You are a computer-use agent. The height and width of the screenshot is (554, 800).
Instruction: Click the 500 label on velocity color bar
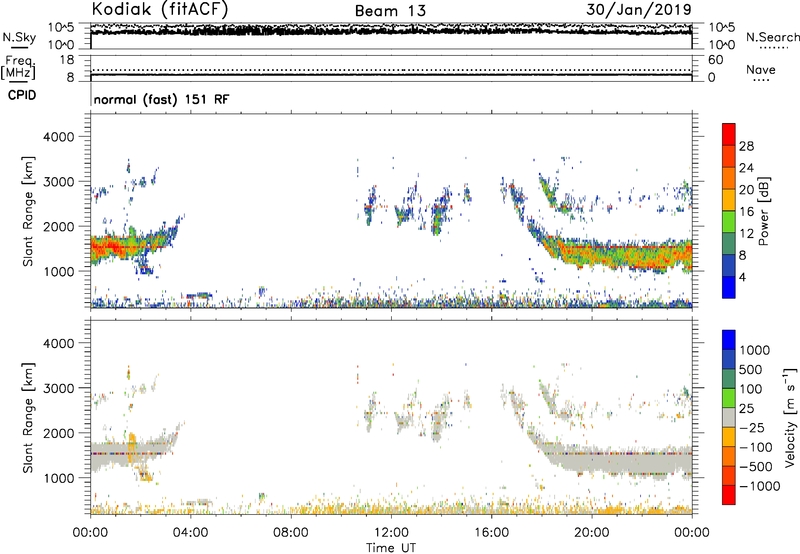point(751,370)
